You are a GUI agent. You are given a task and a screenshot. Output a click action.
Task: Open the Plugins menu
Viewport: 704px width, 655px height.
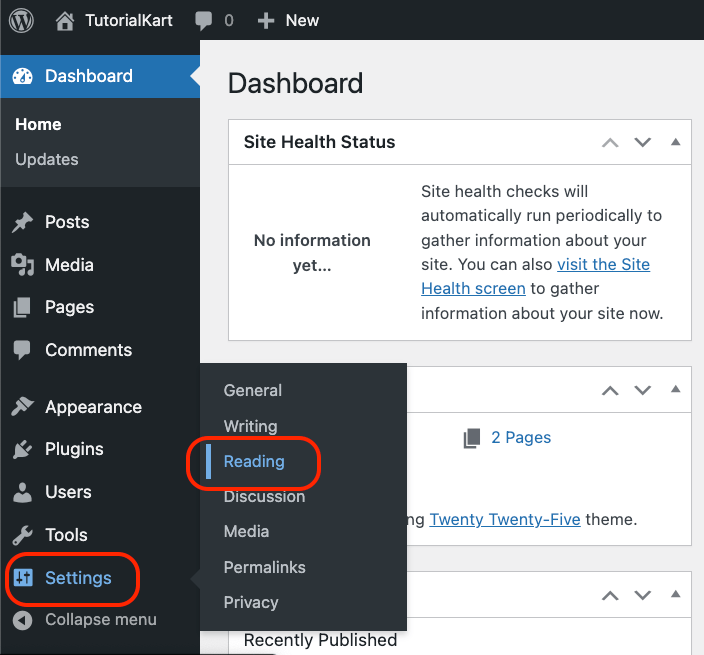(74, 449)
